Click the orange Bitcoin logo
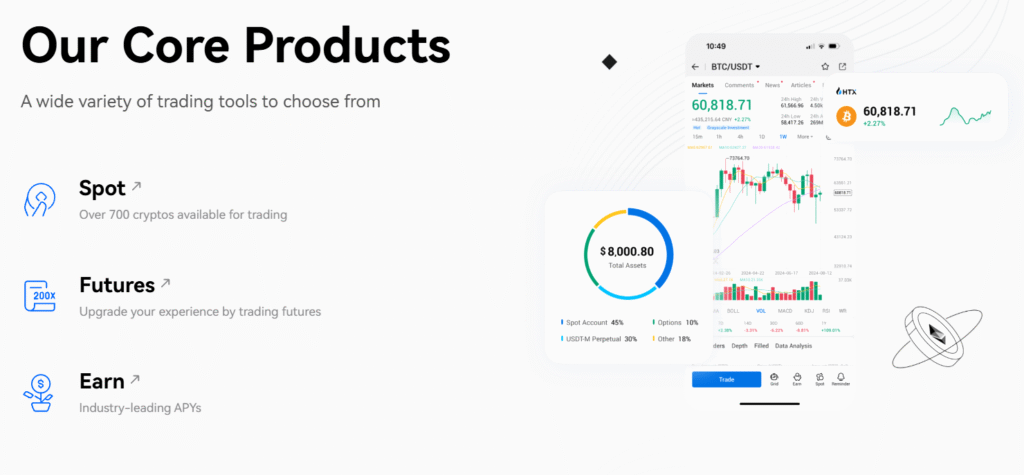 coord(846,117)
